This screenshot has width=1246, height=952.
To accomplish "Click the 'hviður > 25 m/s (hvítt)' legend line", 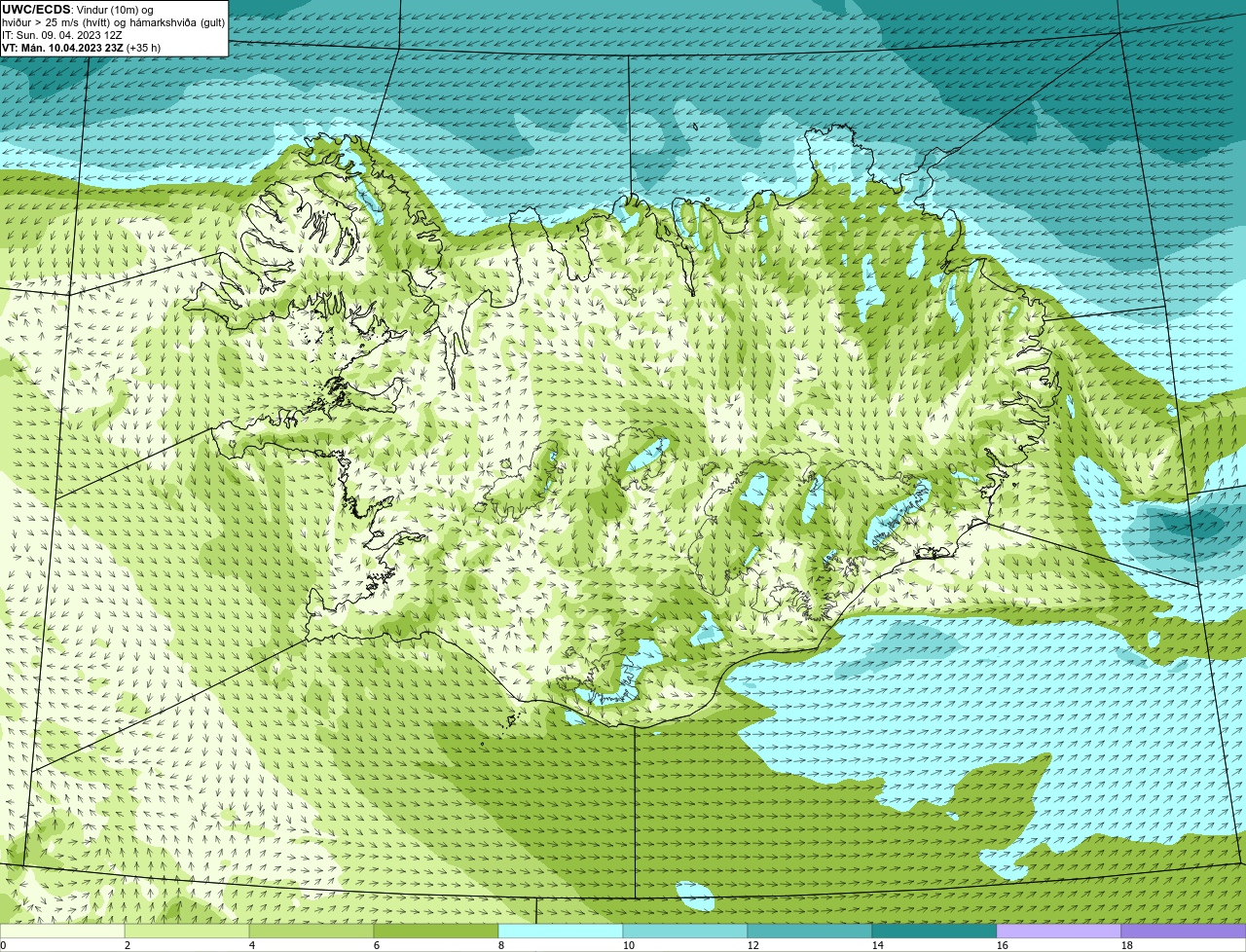I will pos(114,21).
